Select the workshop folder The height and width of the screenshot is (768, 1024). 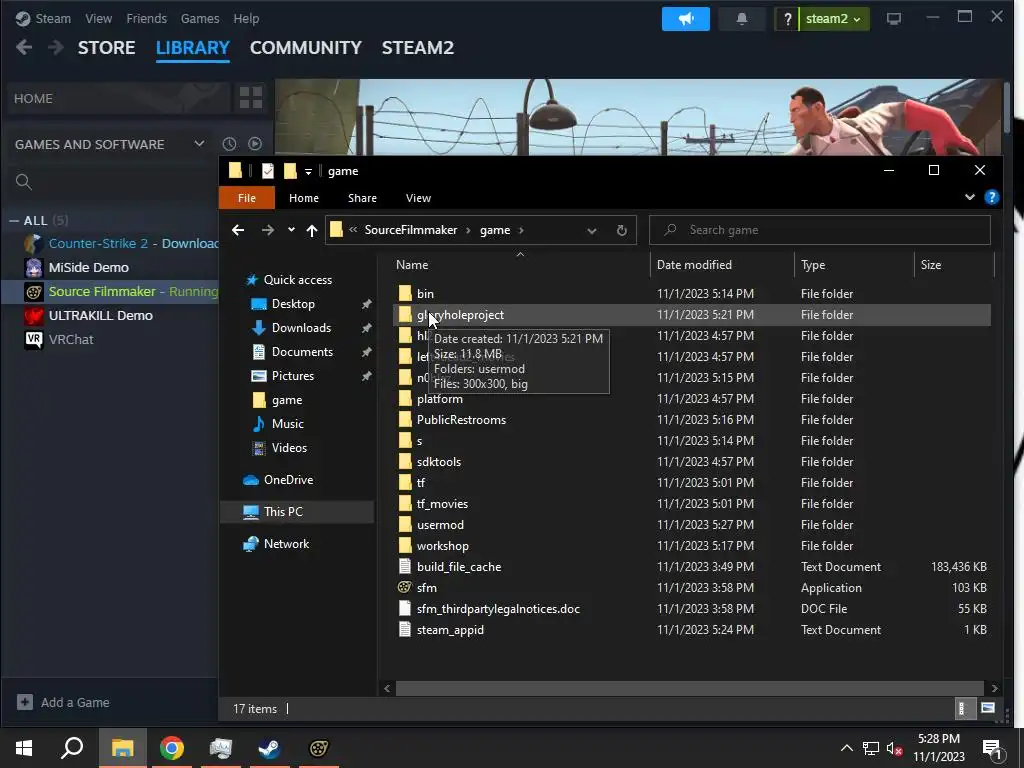442,546
